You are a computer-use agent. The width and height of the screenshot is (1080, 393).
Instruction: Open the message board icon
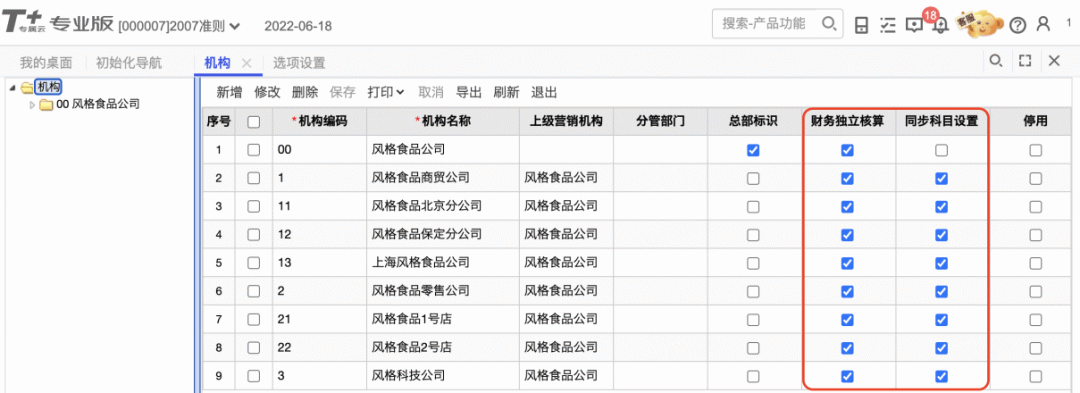tap(914, 25)
